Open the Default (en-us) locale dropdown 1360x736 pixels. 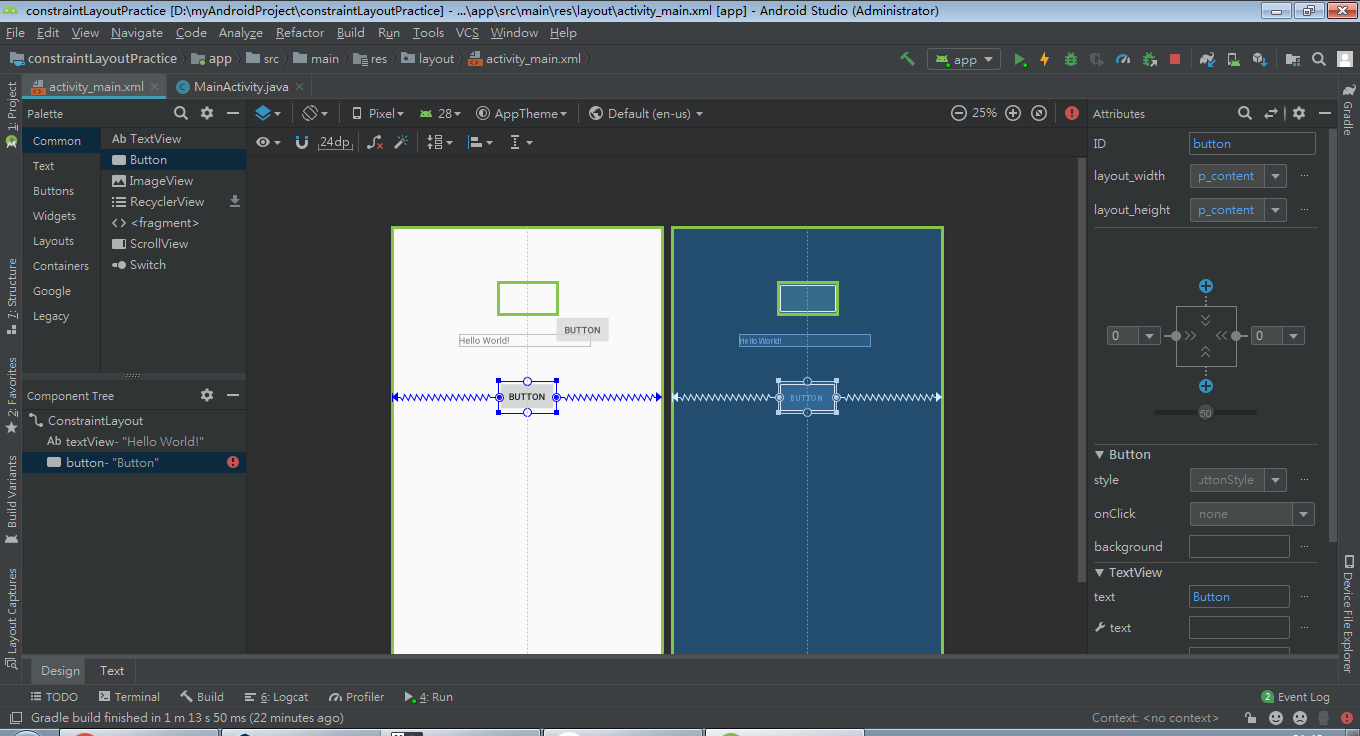click(645, 113)
